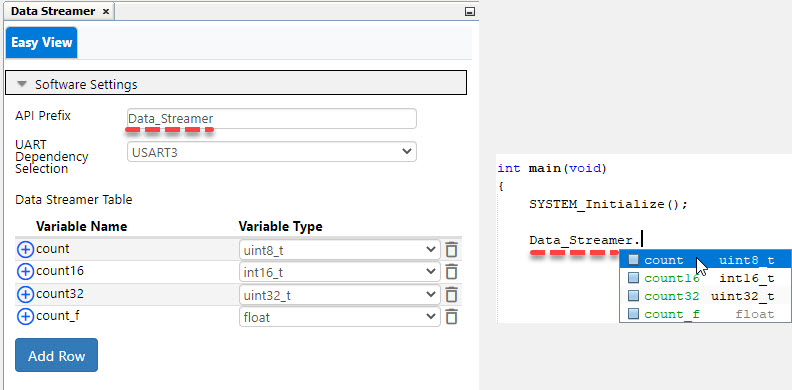Screen dimensions: 792x390
Task: Click the plus icon beside count32
Action: click(x=25, y=295)
